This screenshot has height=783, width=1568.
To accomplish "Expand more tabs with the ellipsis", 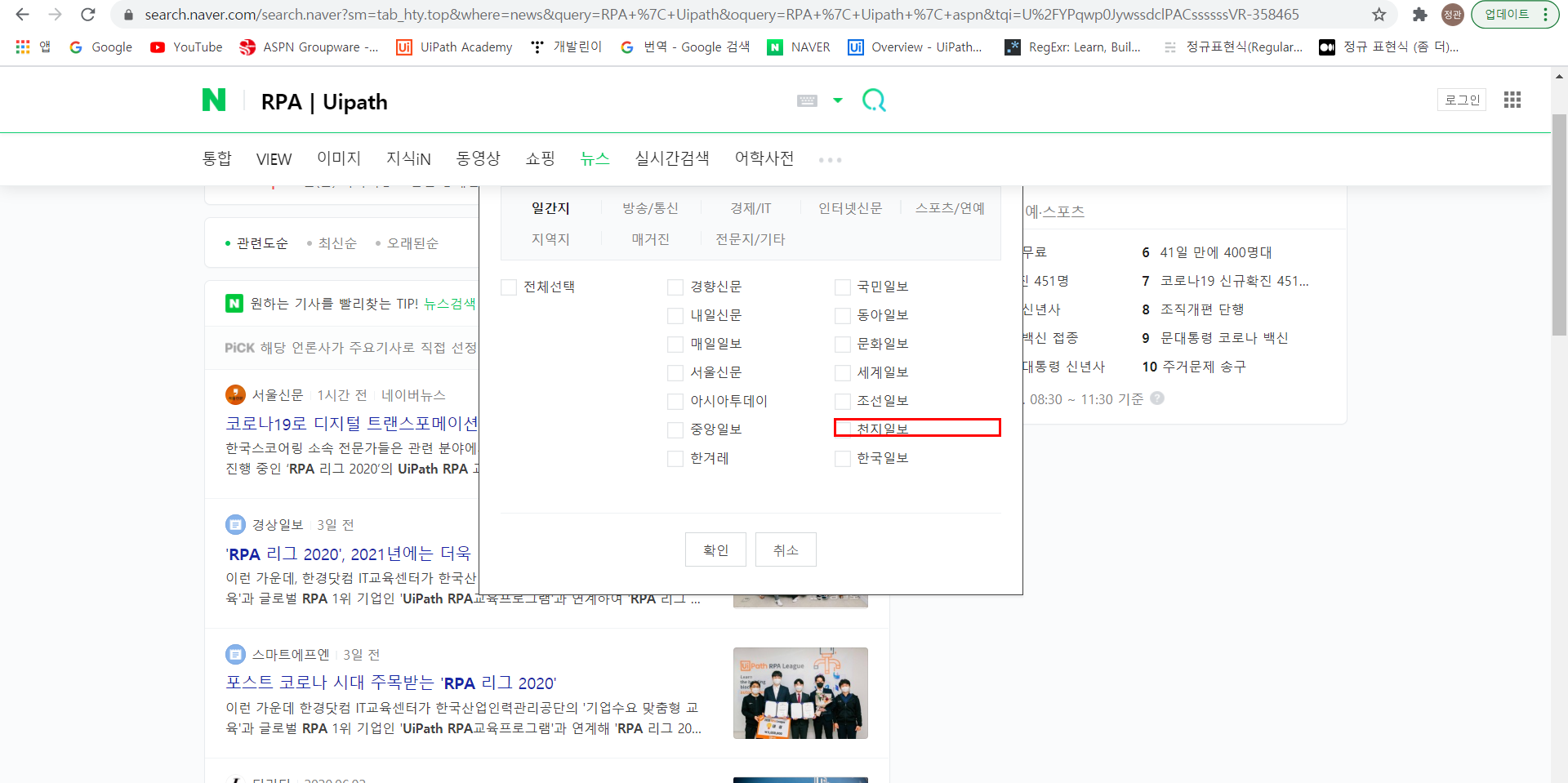I will click(830, 160).
